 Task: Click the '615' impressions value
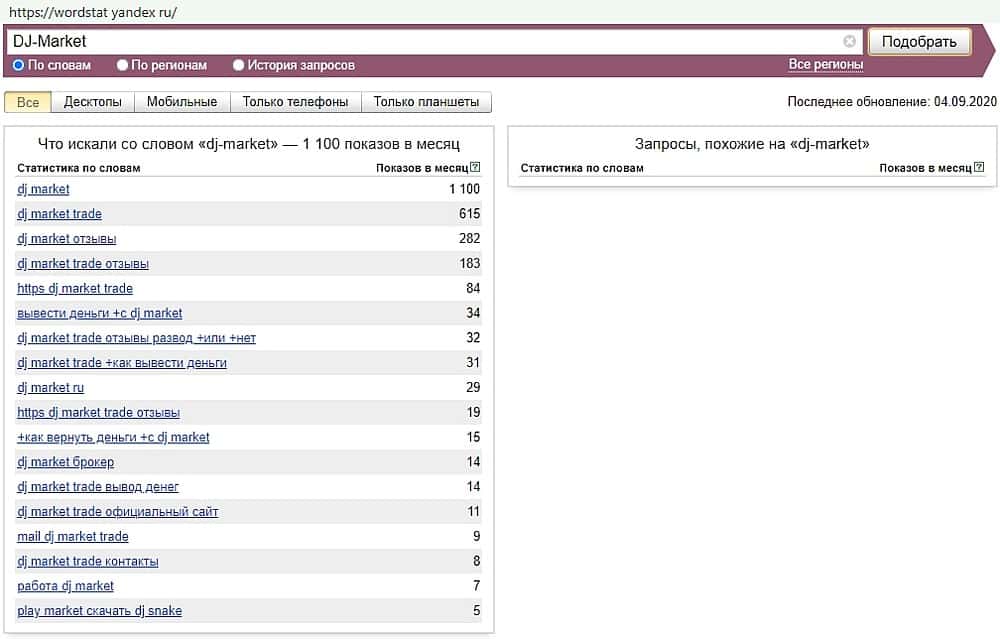click(x=469, y=214)
